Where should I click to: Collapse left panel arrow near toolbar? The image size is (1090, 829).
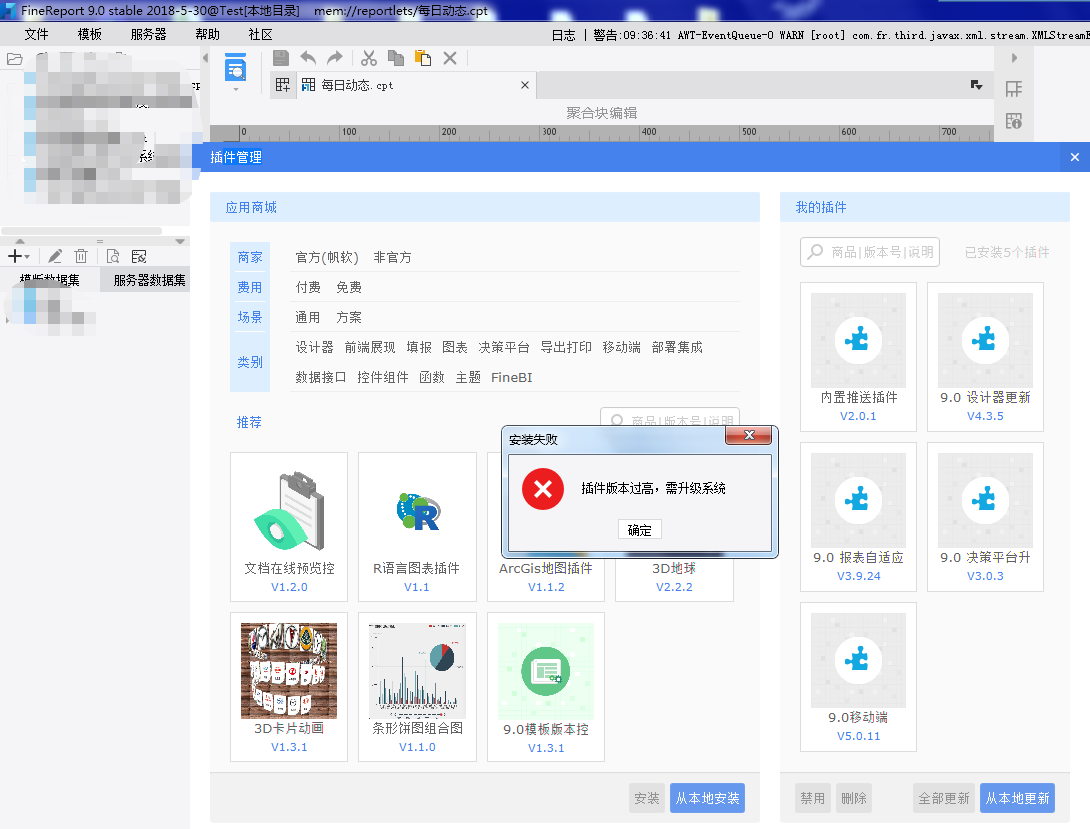click(205, 58)
